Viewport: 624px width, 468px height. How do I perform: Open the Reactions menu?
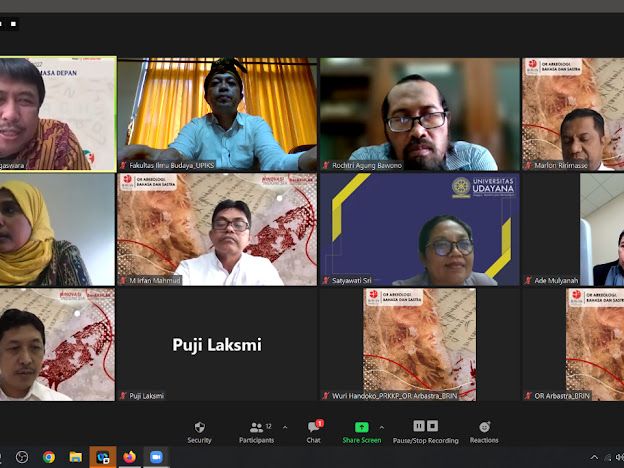pos(484,431)
